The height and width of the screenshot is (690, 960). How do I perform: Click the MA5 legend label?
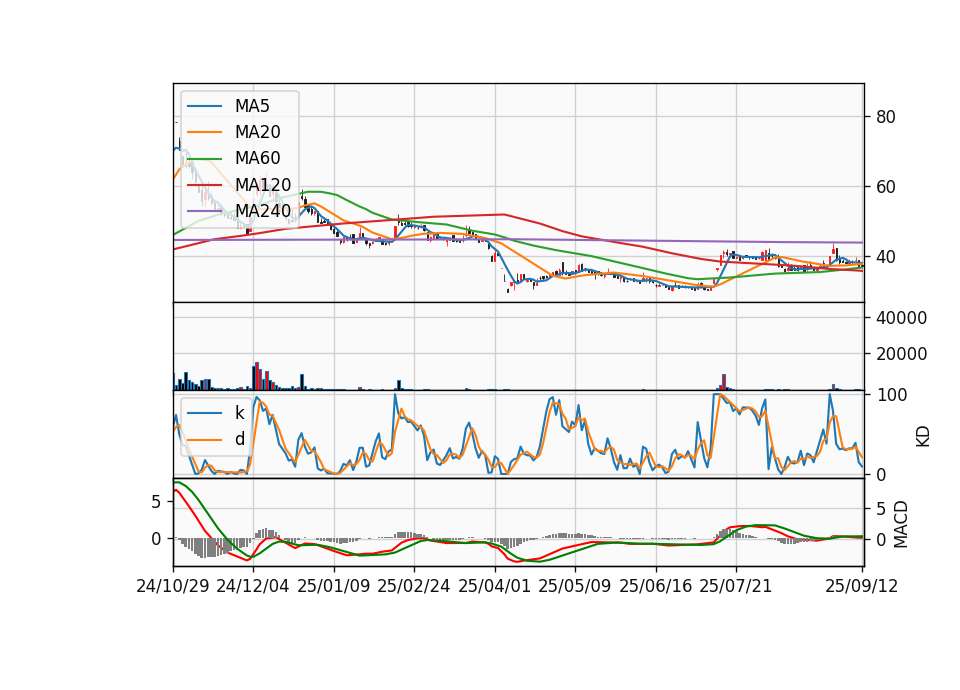pos(252,106)
